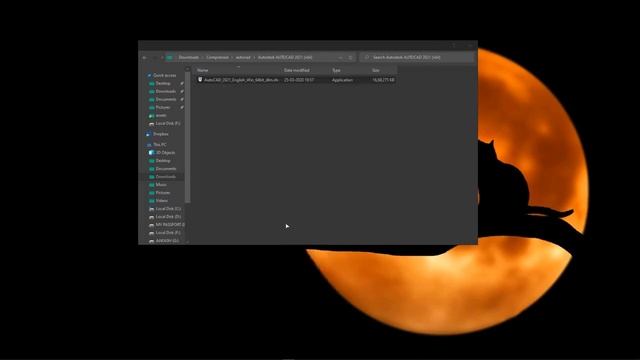Open the 3D Objects folder icon
640x360 pixels.
tap(151, 153)
